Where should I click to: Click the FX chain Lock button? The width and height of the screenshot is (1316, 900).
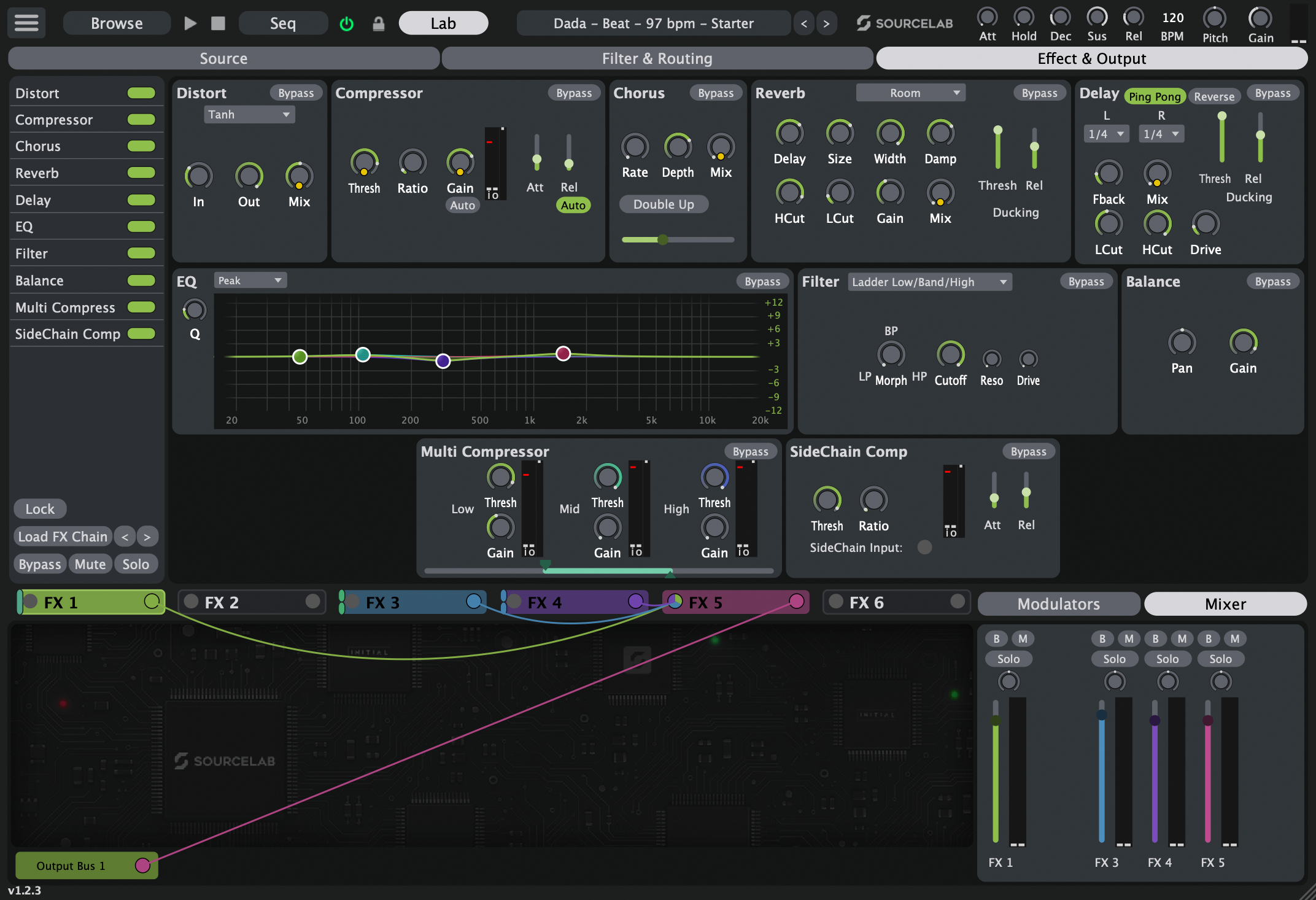click(40, 509)
